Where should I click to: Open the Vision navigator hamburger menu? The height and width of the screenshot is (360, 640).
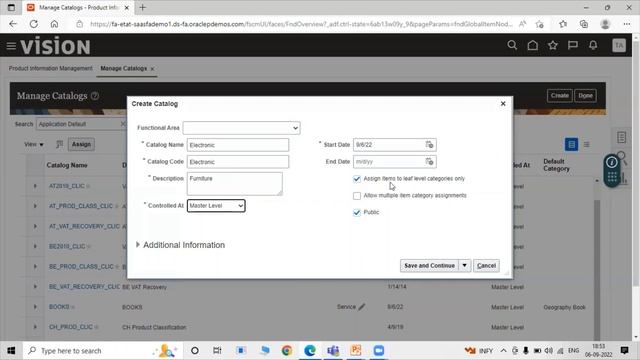pos(11,46)
